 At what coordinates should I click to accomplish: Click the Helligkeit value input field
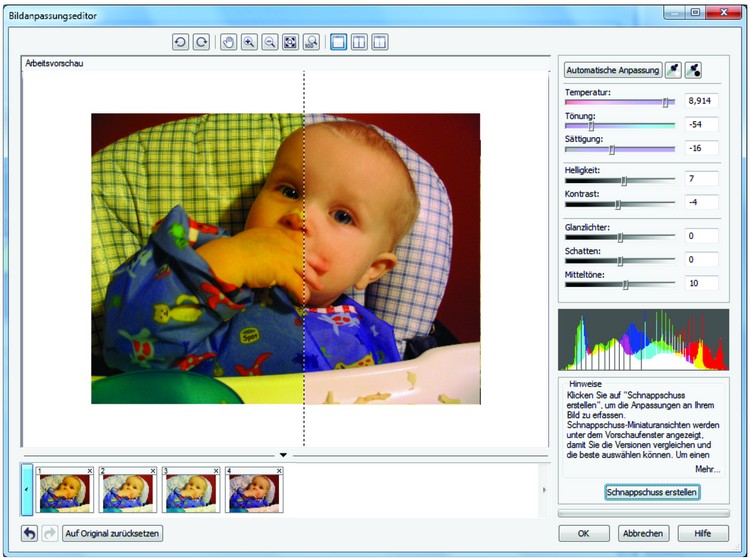click(x=702, y=178)
